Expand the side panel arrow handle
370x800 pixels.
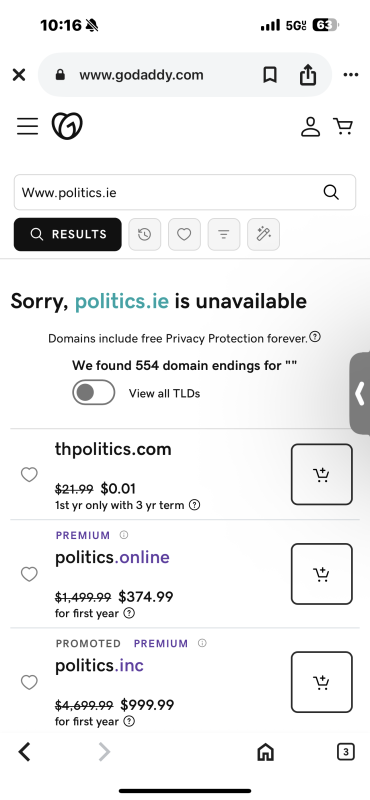pos(359,393)
